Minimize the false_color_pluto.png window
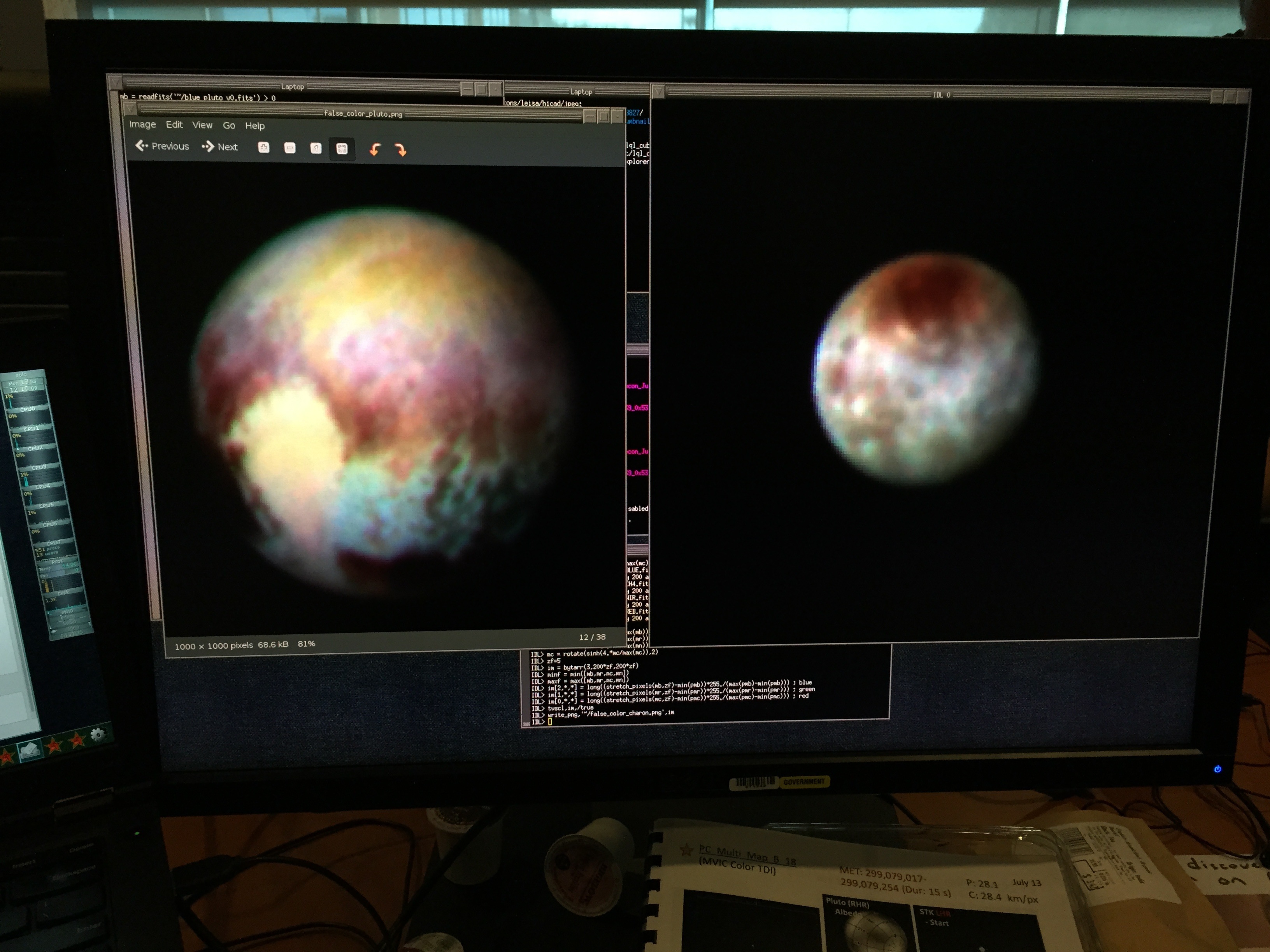This screenshot has height=952, width=1270. click(589, 117)
